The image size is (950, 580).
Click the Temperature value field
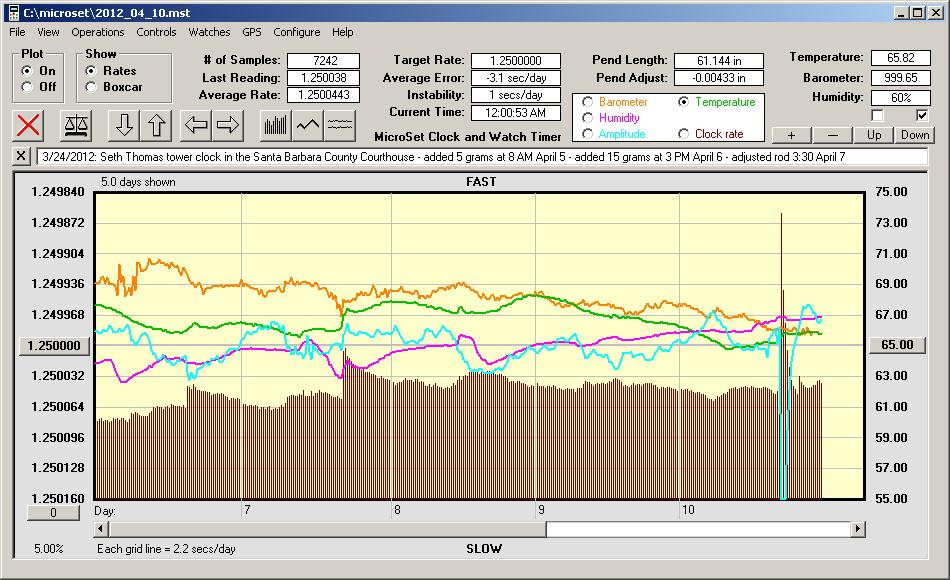point(900,58)
